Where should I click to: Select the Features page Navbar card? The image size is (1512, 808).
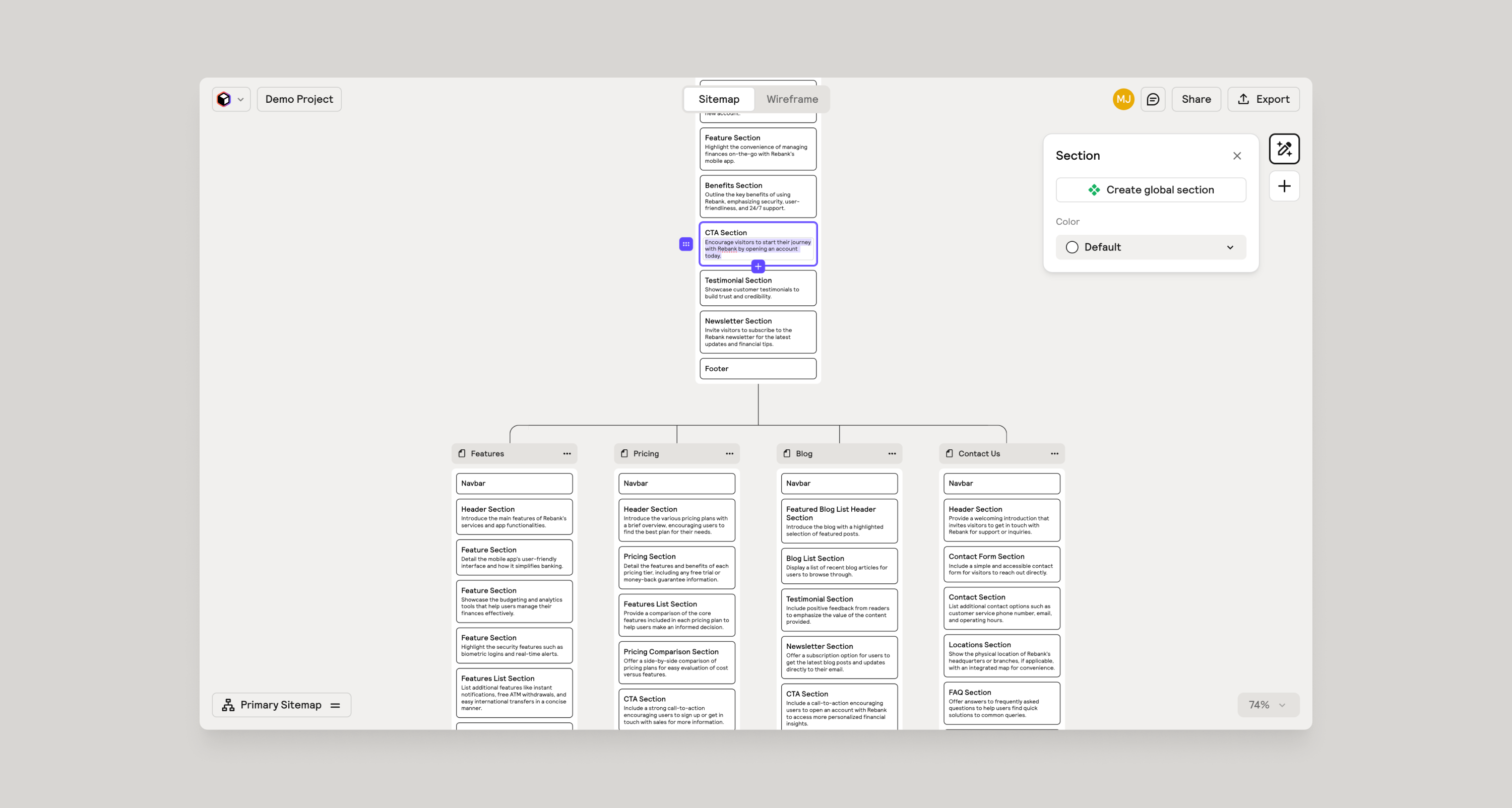pos(514,484)
